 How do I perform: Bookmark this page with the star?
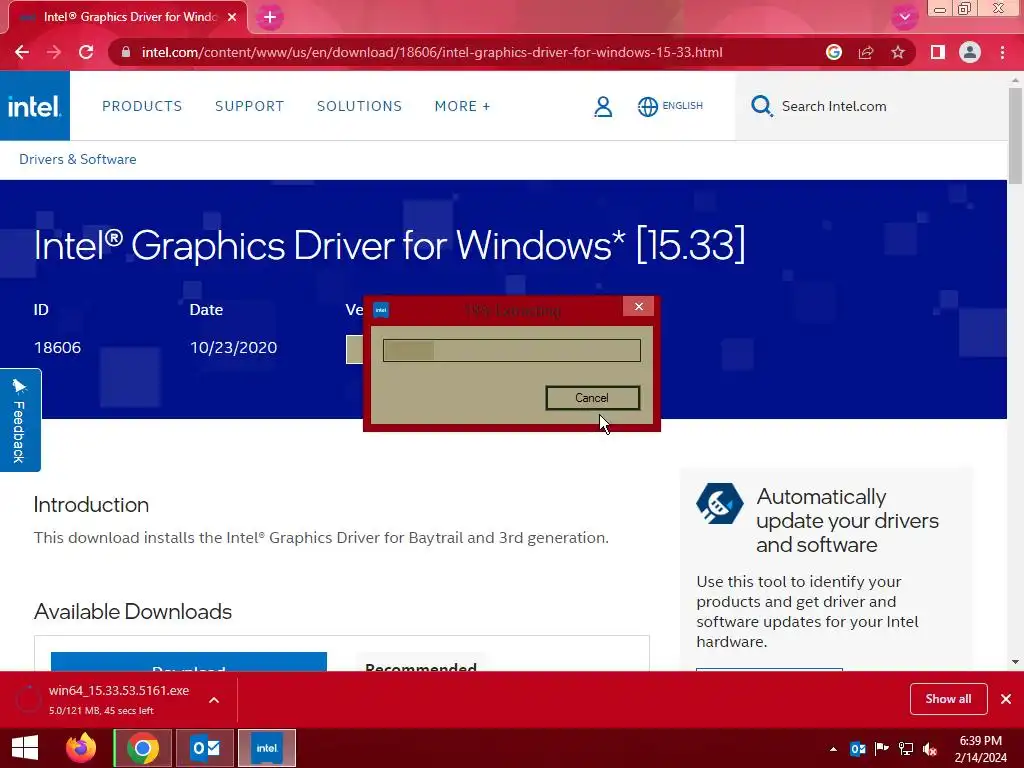898,52
